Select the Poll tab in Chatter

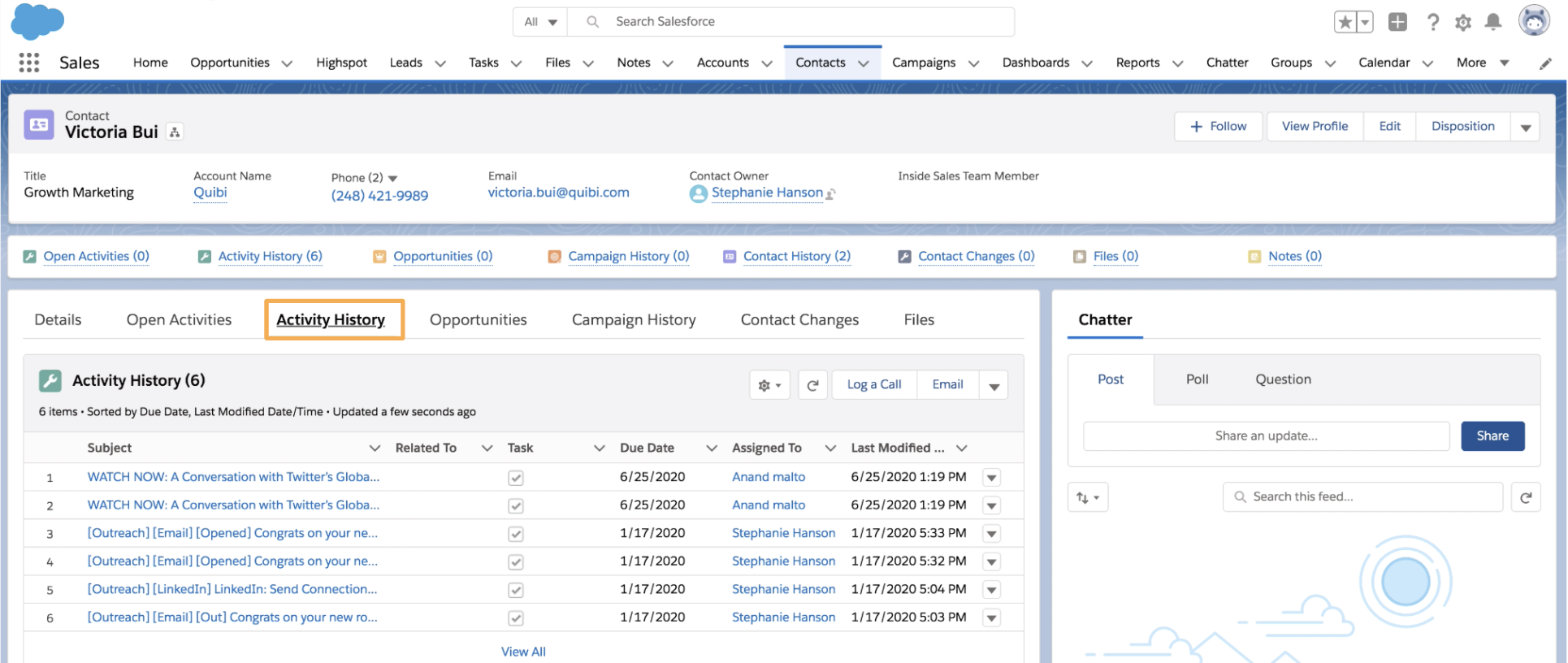(1197, 379)
